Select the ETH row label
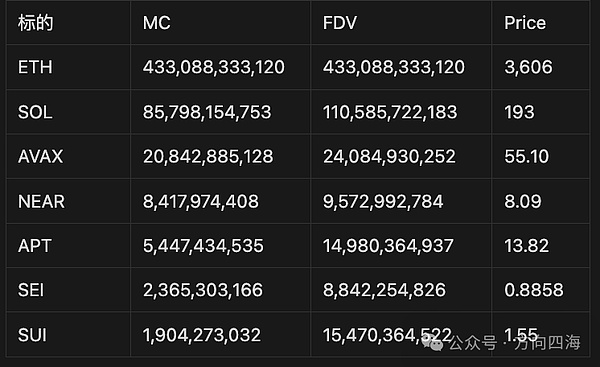 point(35,67)
